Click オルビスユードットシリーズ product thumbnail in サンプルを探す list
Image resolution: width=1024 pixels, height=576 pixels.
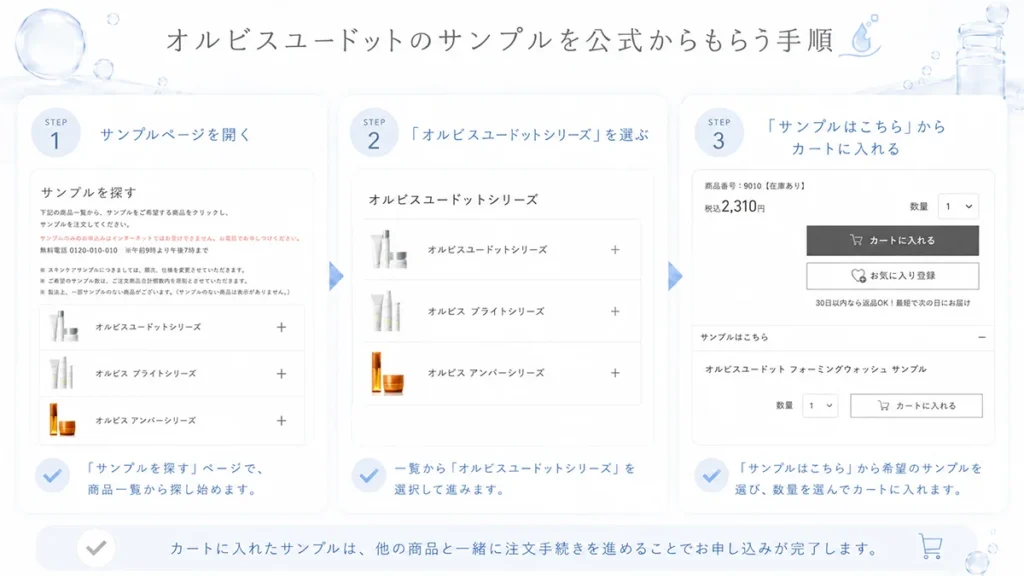pos(63,327)
